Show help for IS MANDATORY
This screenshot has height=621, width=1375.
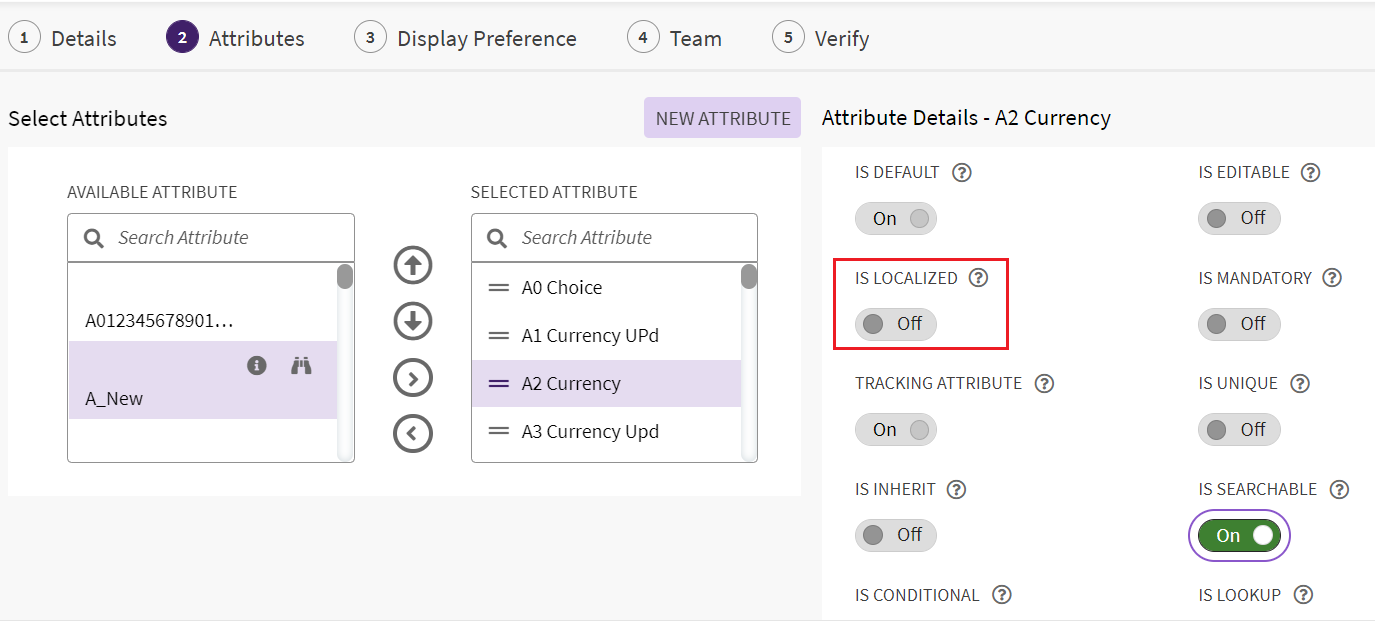tap(1332, 278)
